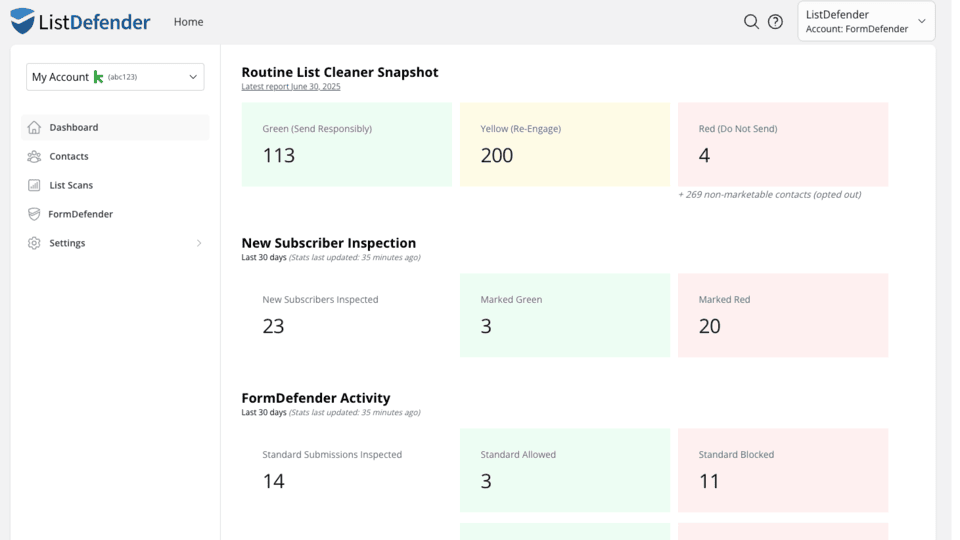
Task: Click the Green count value 113
Action: click(279, 156)
